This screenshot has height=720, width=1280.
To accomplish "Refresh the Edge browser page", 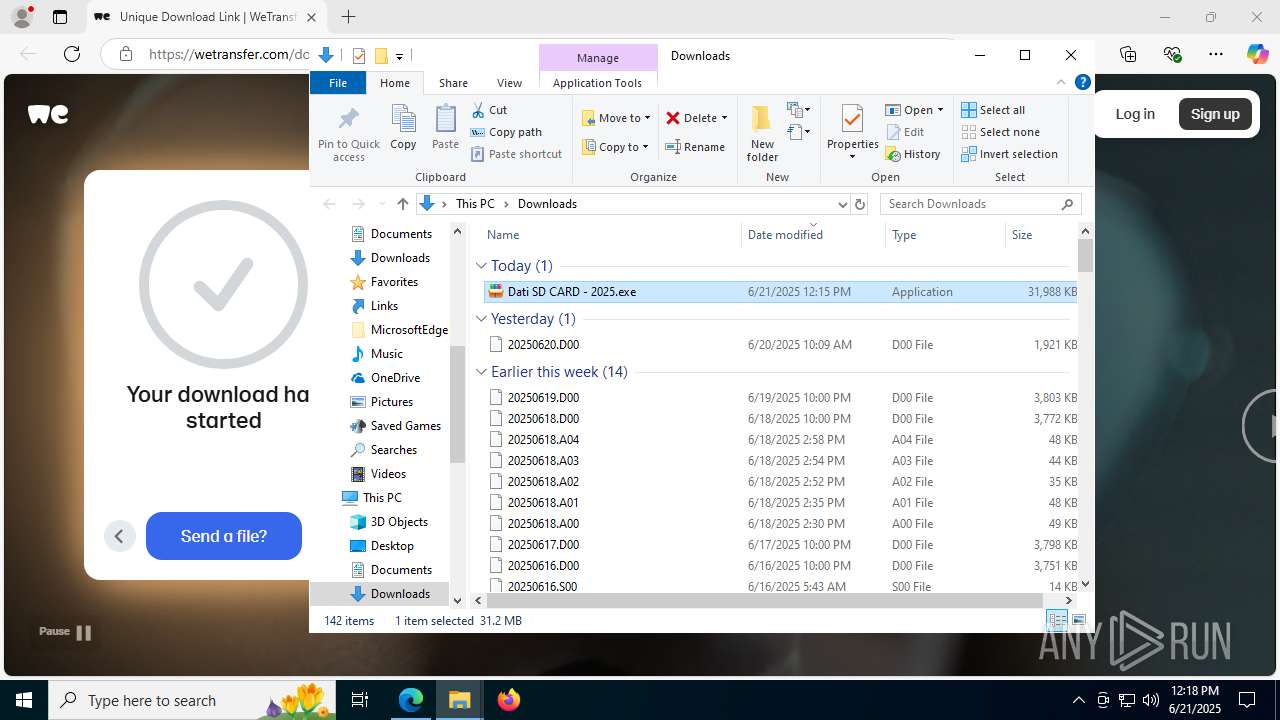I will pos(71,55).
